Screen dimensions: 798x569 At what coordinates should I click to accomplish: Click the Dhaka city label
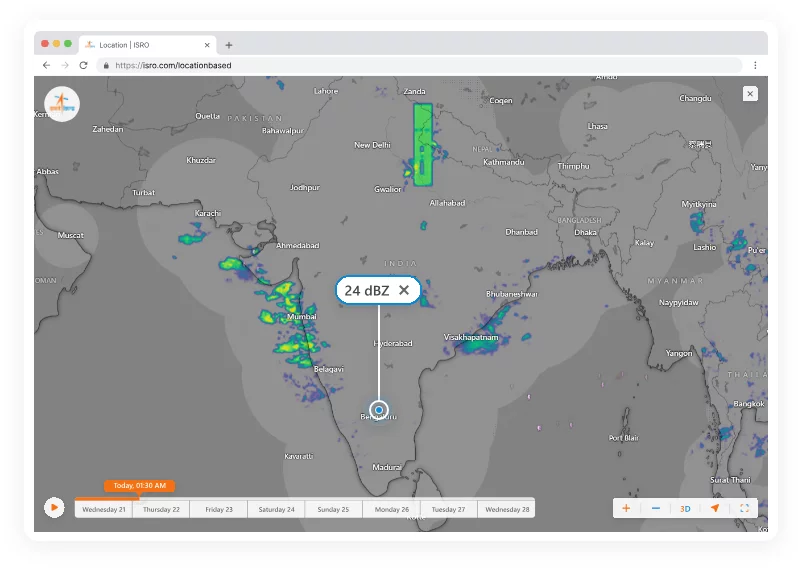585,233
